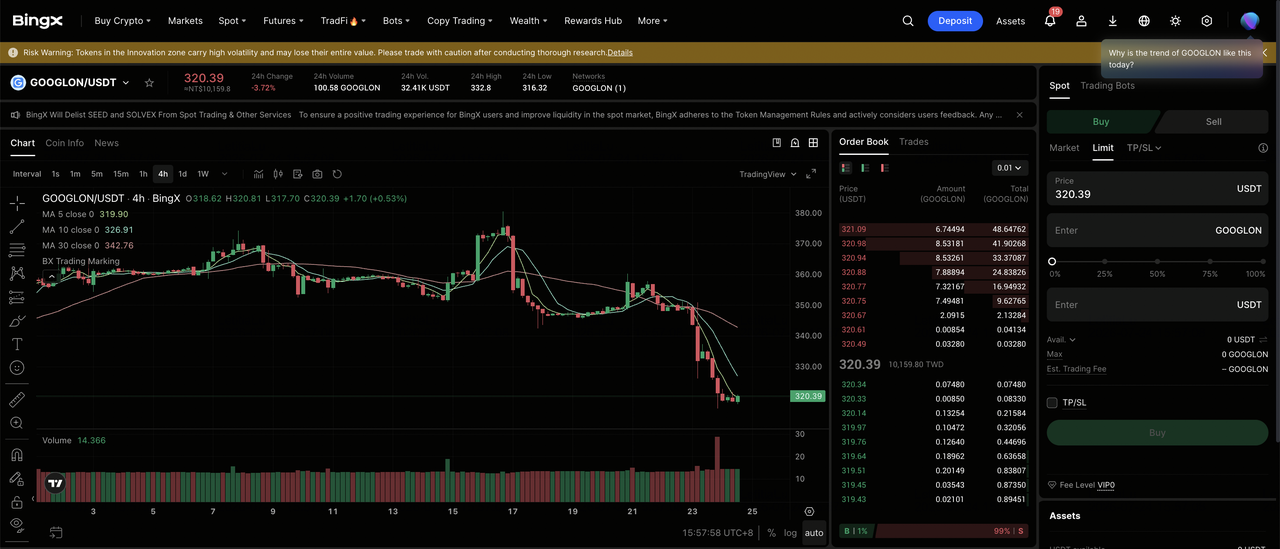1280x549 pixels.
Task: Set amount slider to 50%
Action: point(1157,262)
